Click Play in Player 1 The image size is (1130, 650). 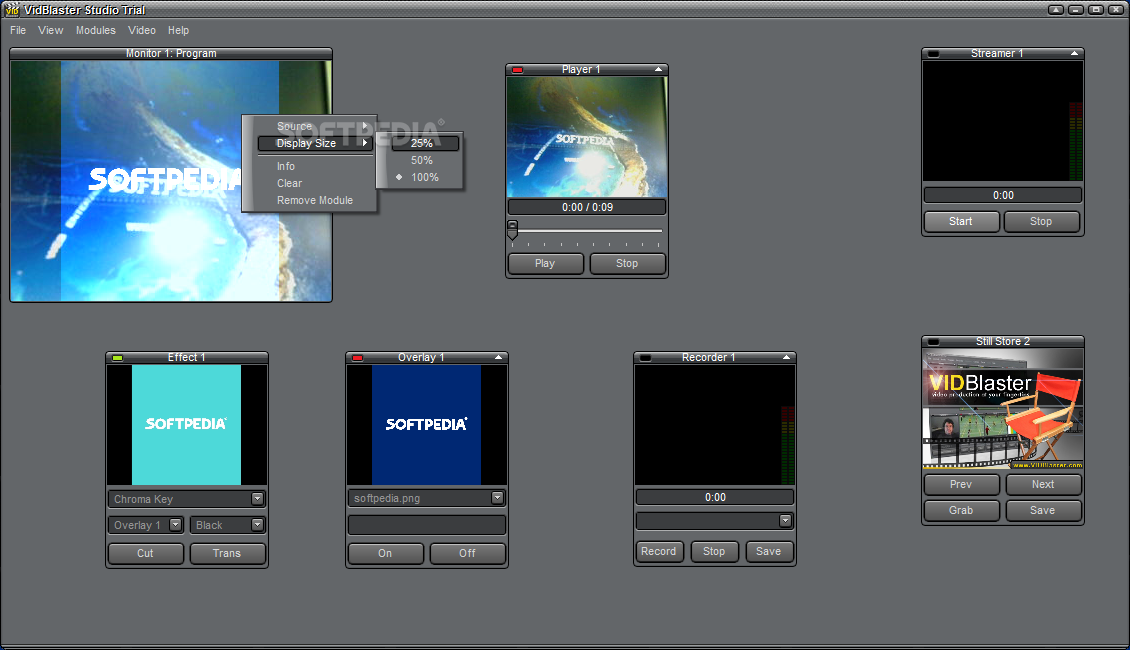(546, 264)
